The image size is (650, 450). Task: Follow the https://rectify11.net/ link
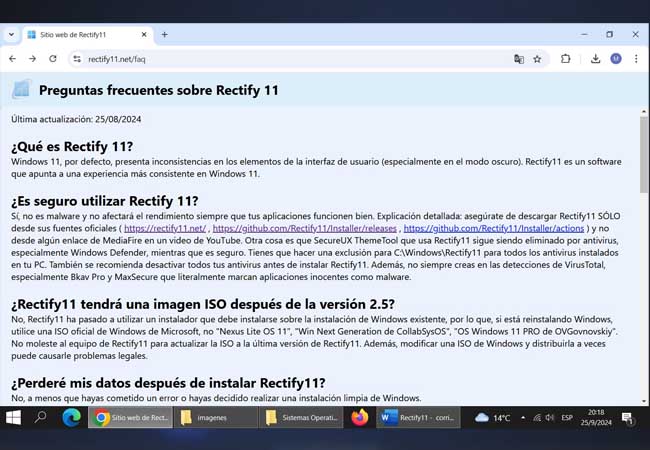click(165, 228)
